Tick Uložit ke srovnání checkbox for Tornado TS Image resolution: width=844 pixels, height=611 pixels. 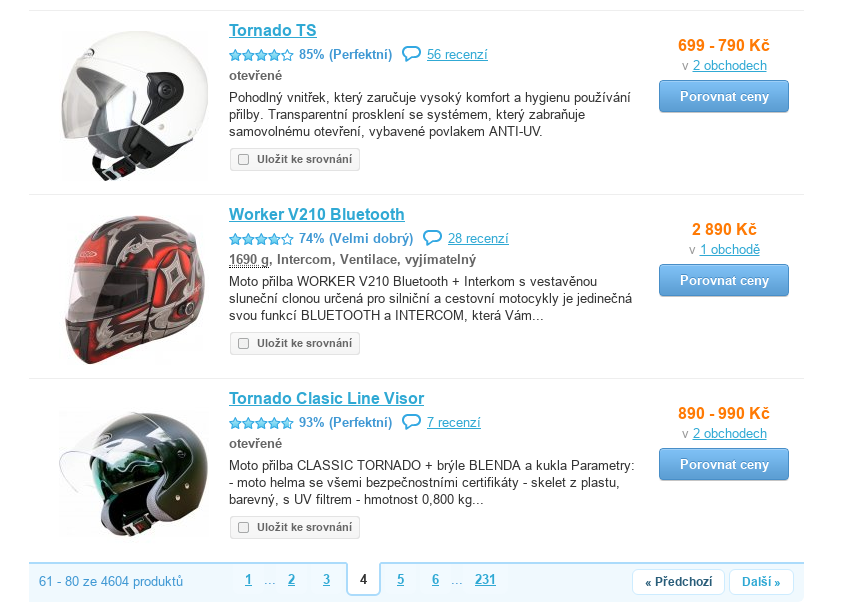[x=244, y=159]
